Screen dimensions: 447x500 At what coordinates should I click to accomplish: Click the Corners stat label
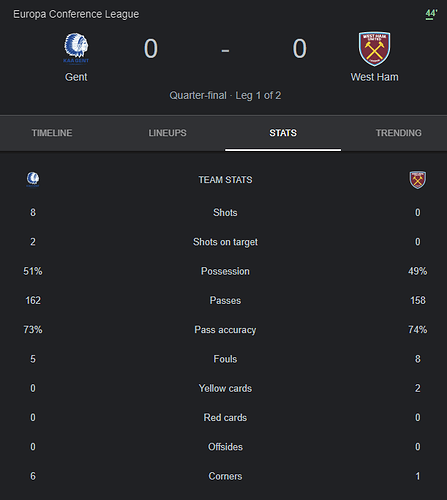pyautogui.click(x=225, y=476)
